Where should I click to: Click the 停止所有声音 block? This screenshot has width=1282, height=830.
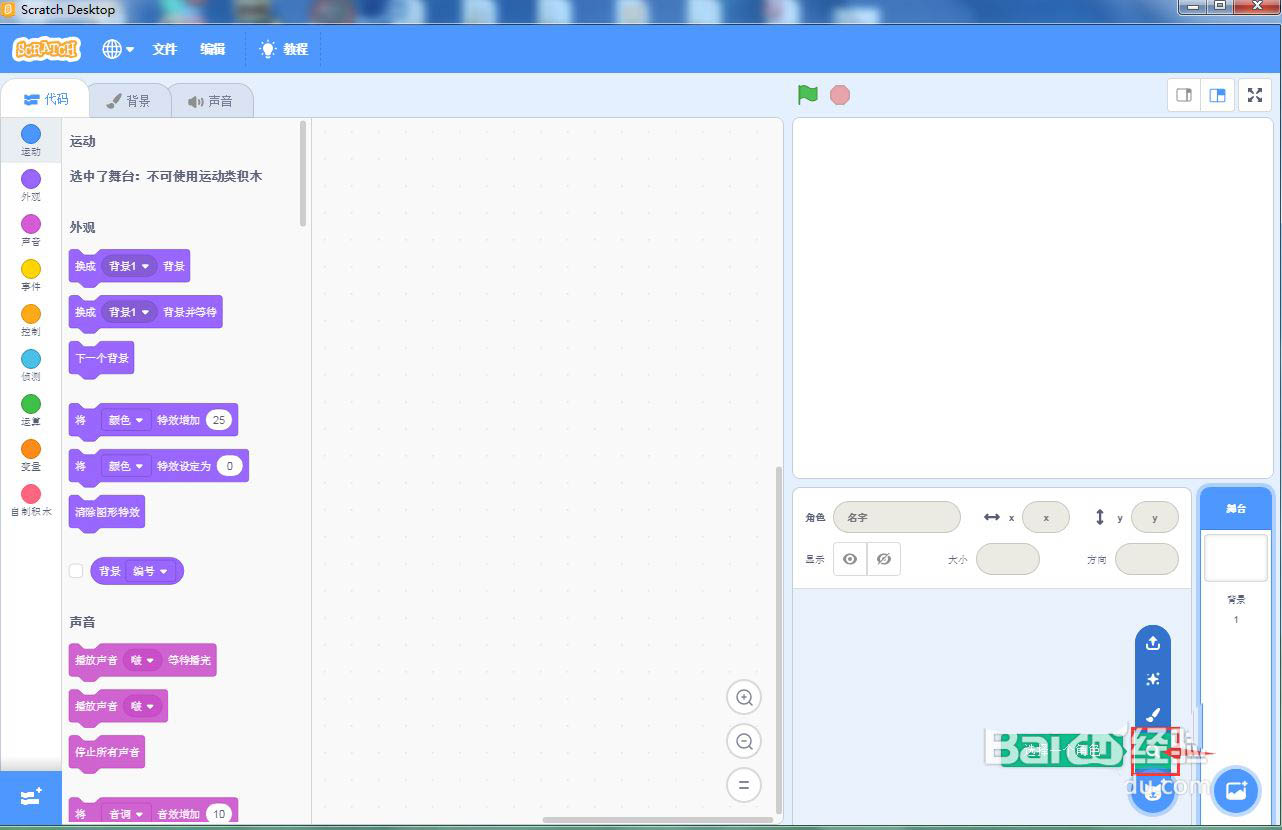pos(107,752)
